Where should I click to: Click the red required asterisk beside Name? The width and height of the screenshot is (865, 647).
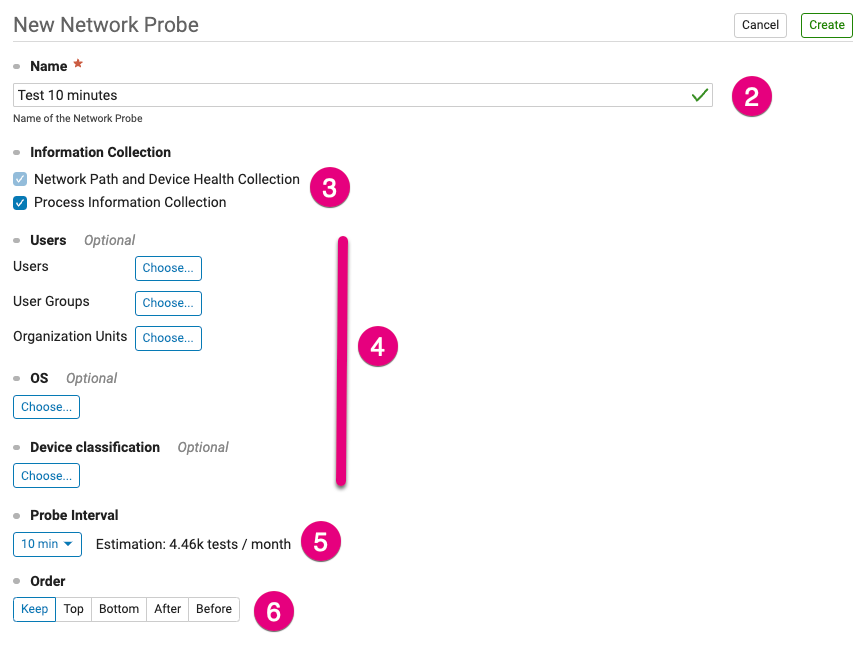[78, 63]
